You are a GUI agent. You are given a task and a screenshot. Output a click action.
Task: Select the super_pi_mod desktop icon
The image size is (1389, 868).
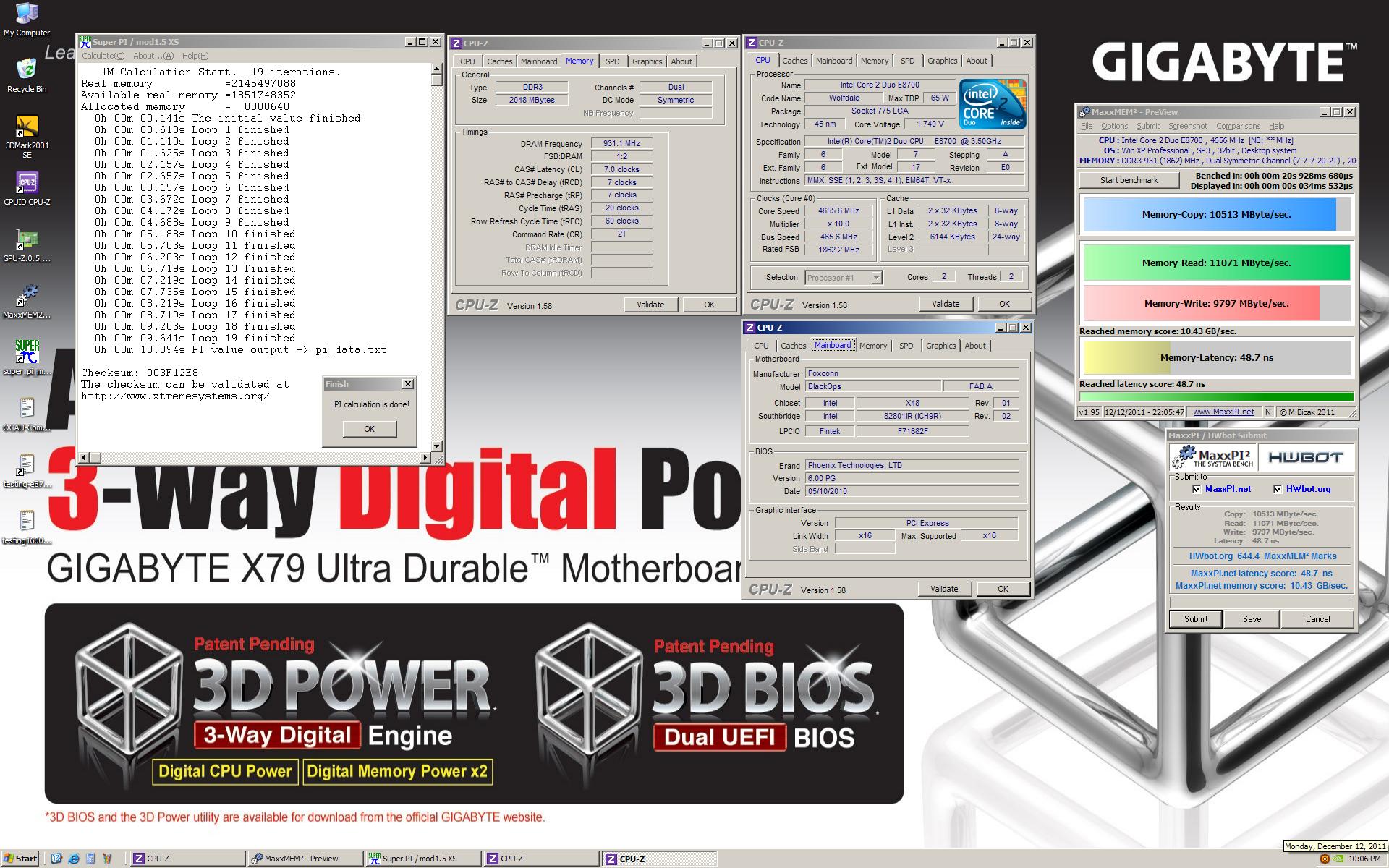(x=27, y=358)
